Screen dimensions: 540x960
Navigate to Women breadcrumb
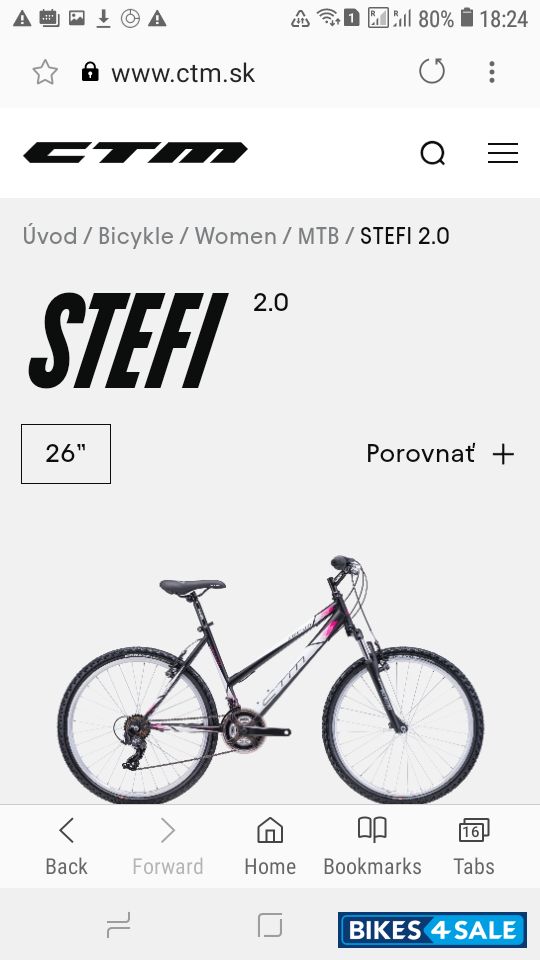click(236, 236)
